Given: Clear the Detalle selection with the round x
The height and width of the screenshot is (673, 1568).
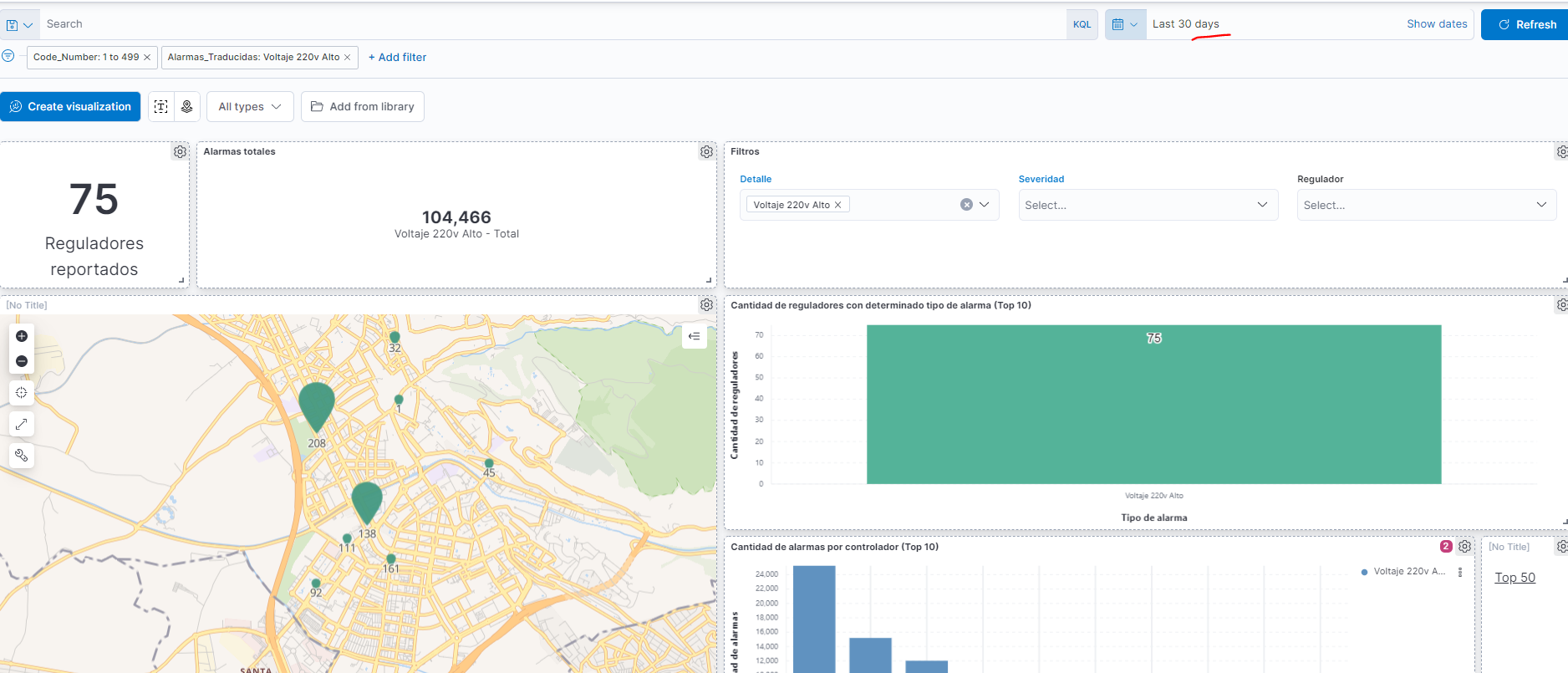Looking at the screenshot, I should (x=966, y=205).
